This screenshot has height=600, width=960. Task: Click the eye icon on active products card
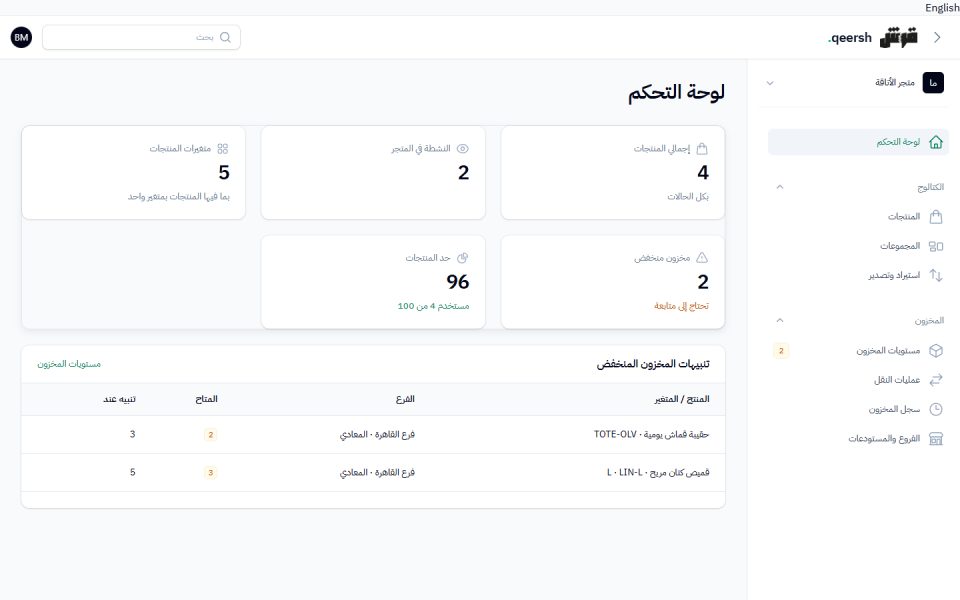click(x=463, y=149)
